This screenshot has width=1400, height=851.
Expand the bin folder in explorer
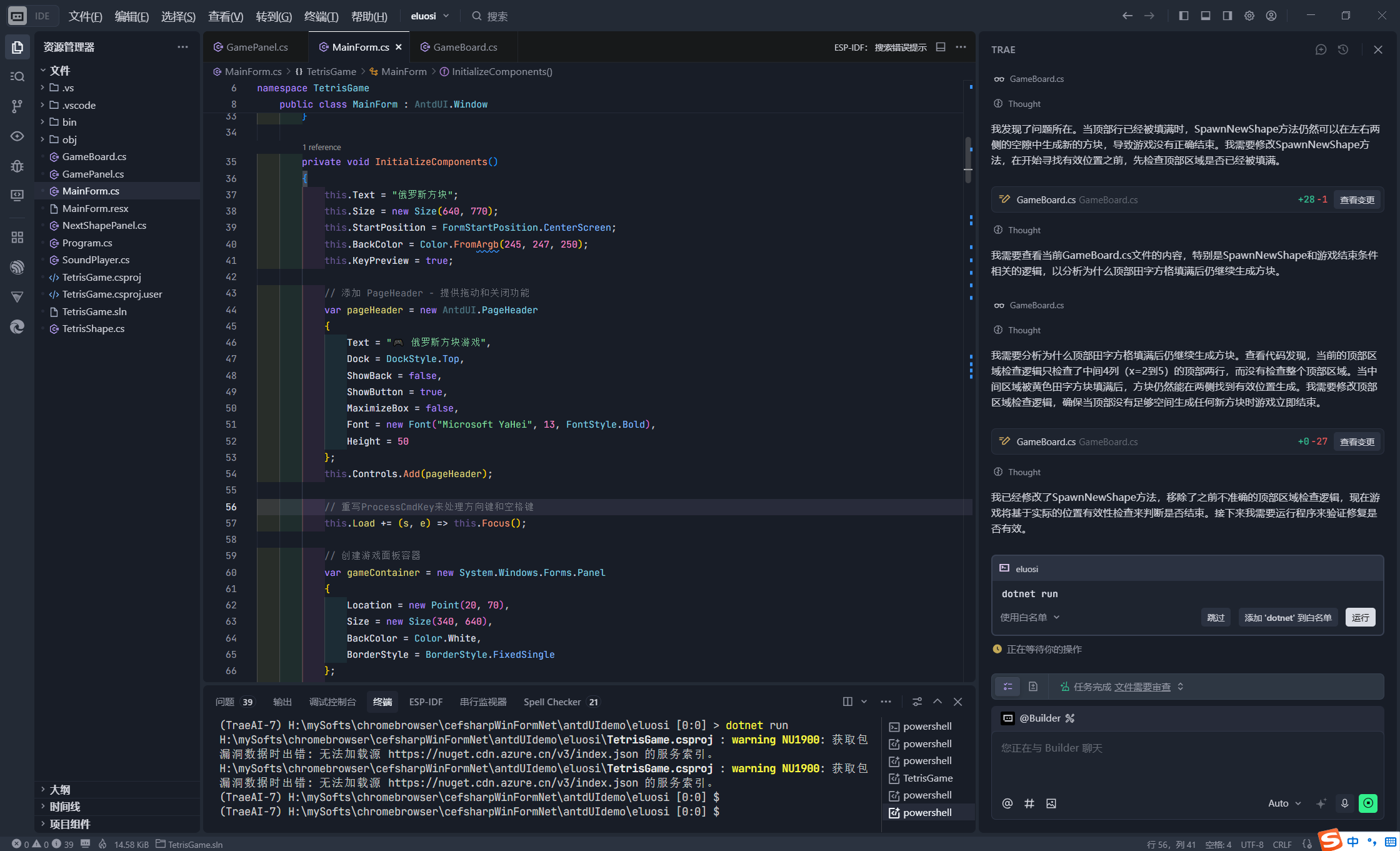click(69, 122)
